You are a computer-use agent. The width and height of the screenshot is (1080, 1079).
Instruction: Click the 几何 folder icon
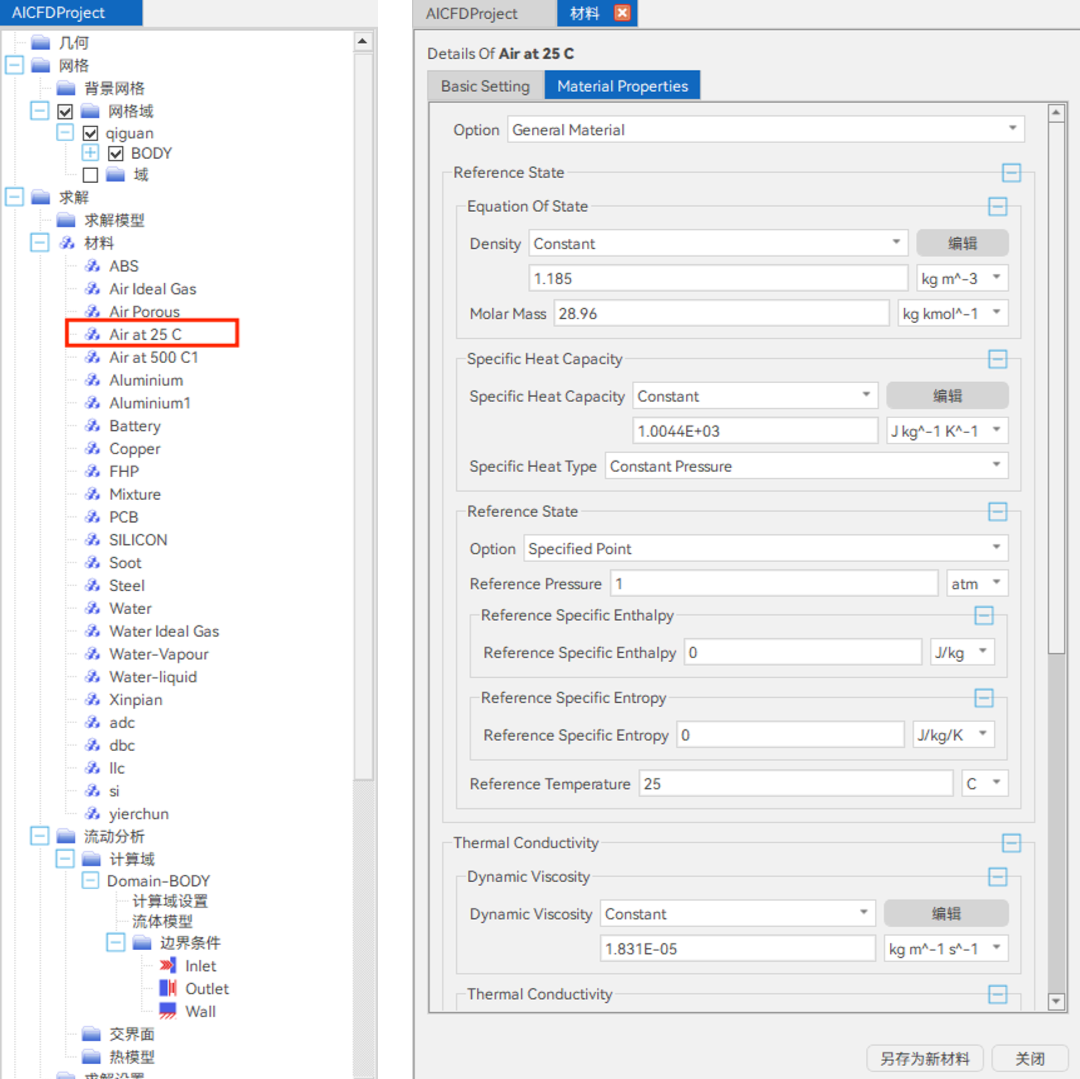point(41,43)
